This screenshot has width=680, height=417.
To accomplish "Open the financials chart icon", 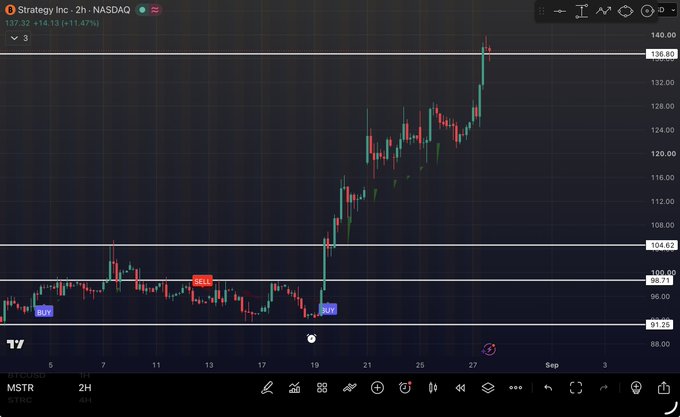I will point(294,388).
